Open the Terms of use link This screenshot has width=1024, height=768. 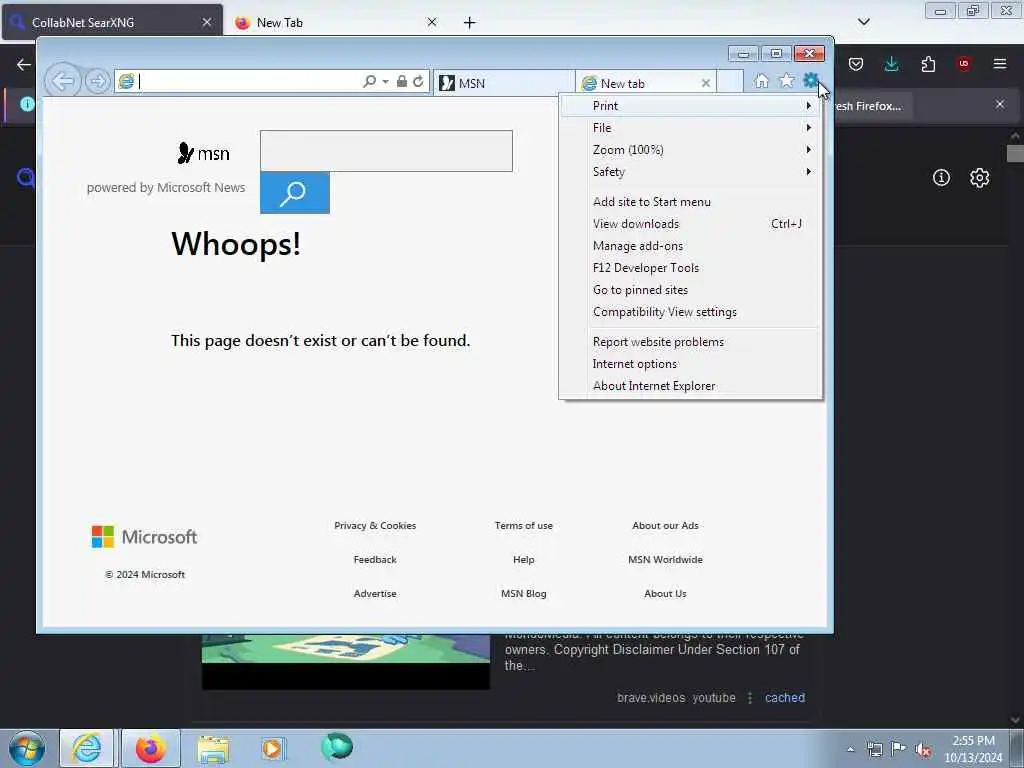pos(524,526)
